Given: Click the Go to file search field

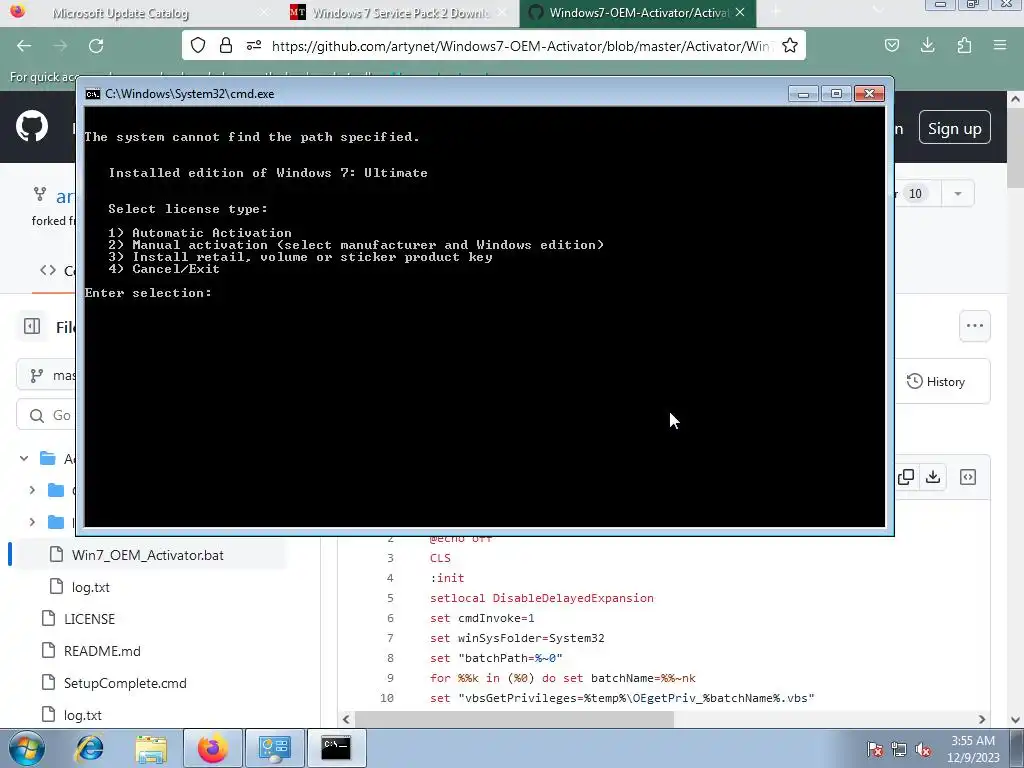Looking at the screenshot, I should [46, 415].
